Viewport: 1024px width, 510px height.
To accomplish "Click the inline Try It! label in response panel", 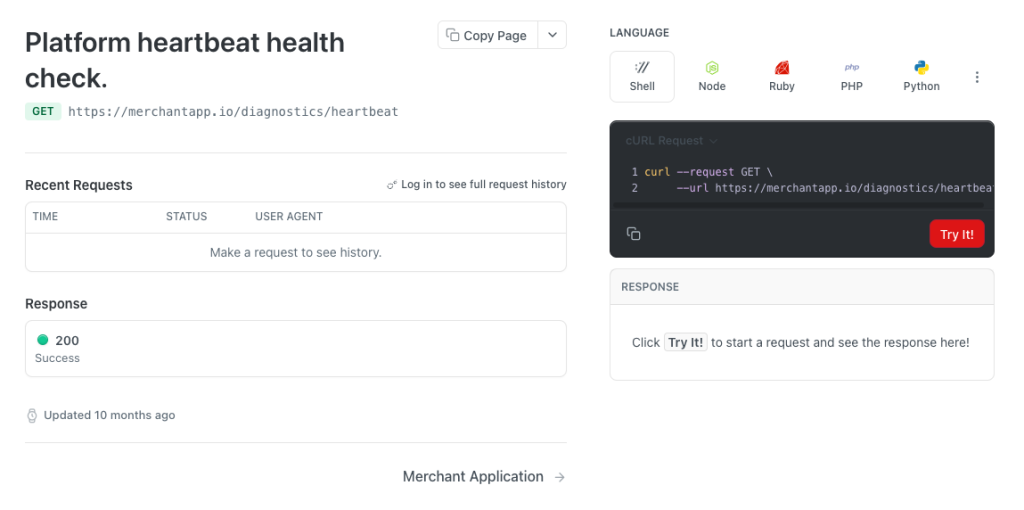I will 686,343.
